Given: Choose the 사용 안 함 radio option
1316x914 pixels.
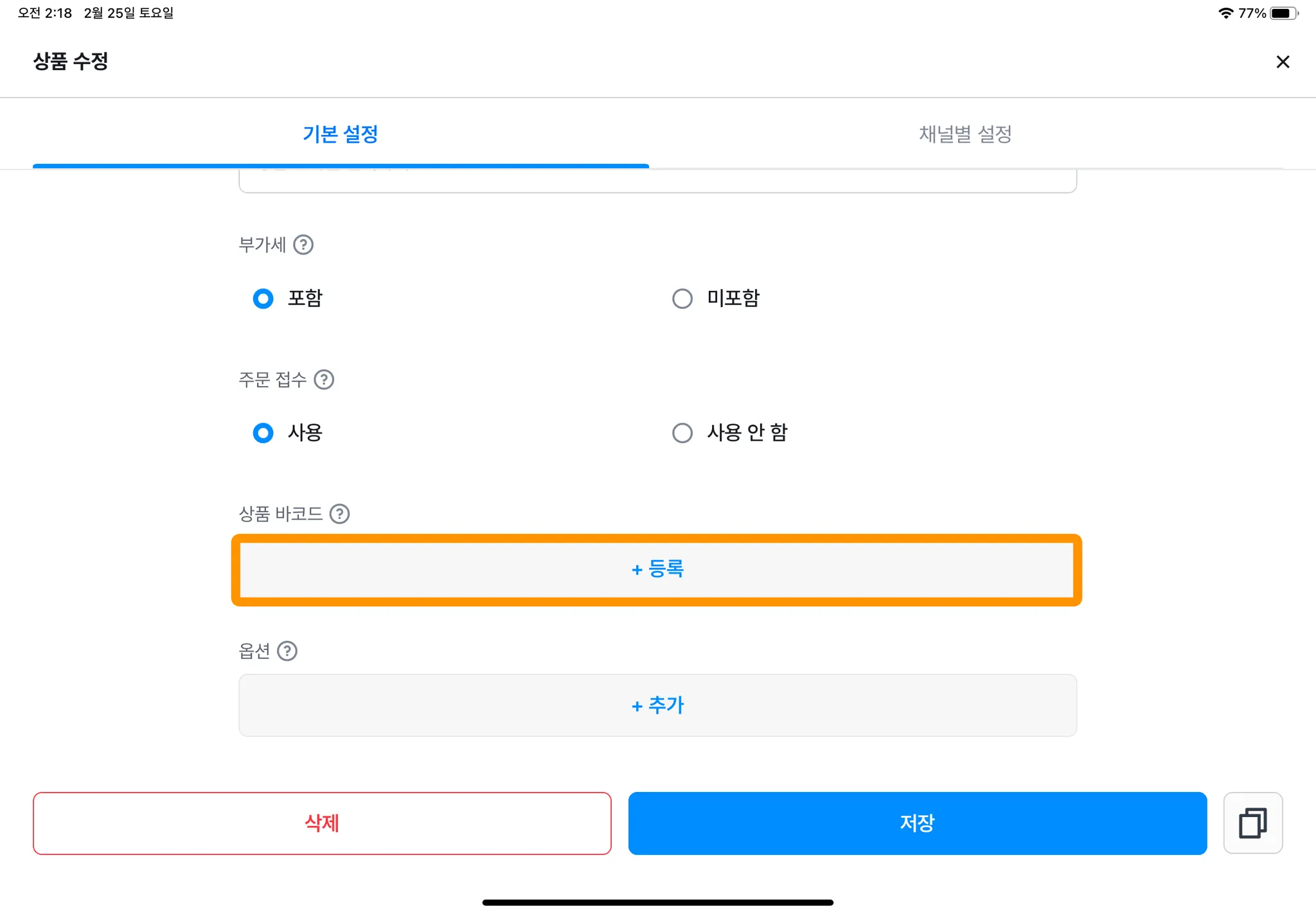Looking at the screenshot, I should [x=682, y=433].
